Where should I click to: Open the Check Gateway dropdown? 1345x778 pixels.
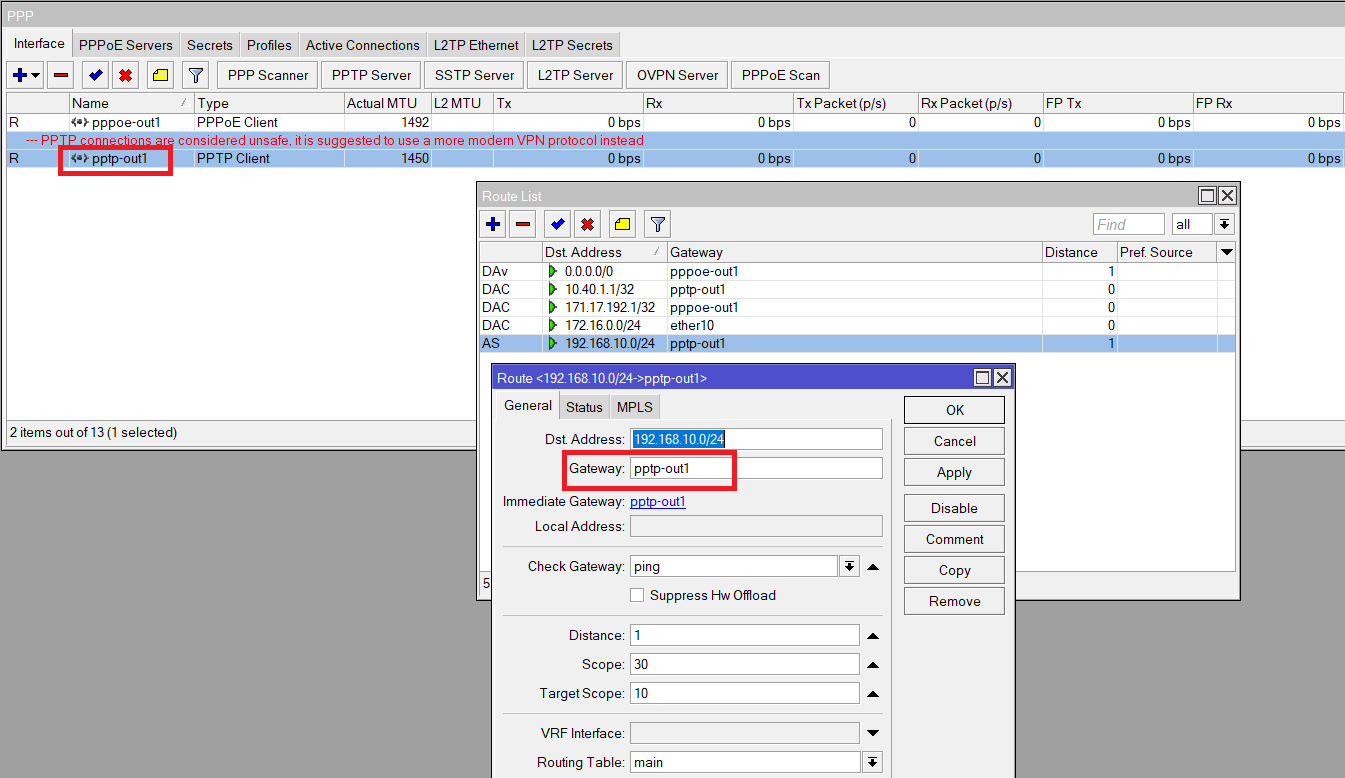click(849, 566)
